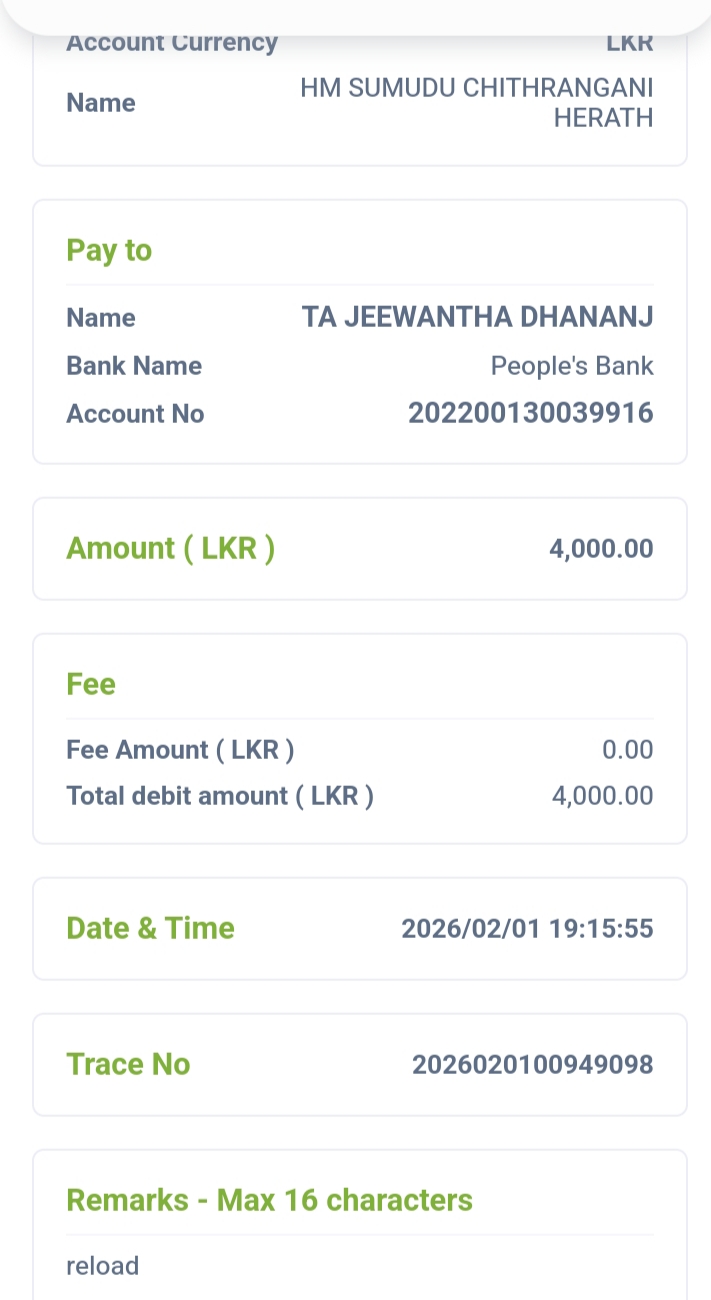The image size is (711, 1300).
Task: Click the payer name HM SUMUDU CHITHRANGANI HERATH
Action: (x=476, y=103)
